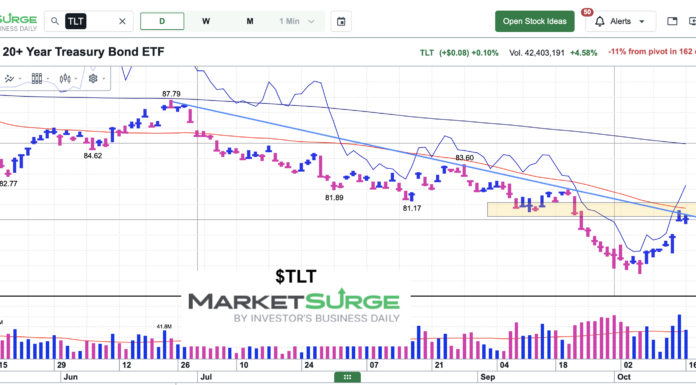
Task: Click the 87.79 high price label
Action: (x=171, y=94)
